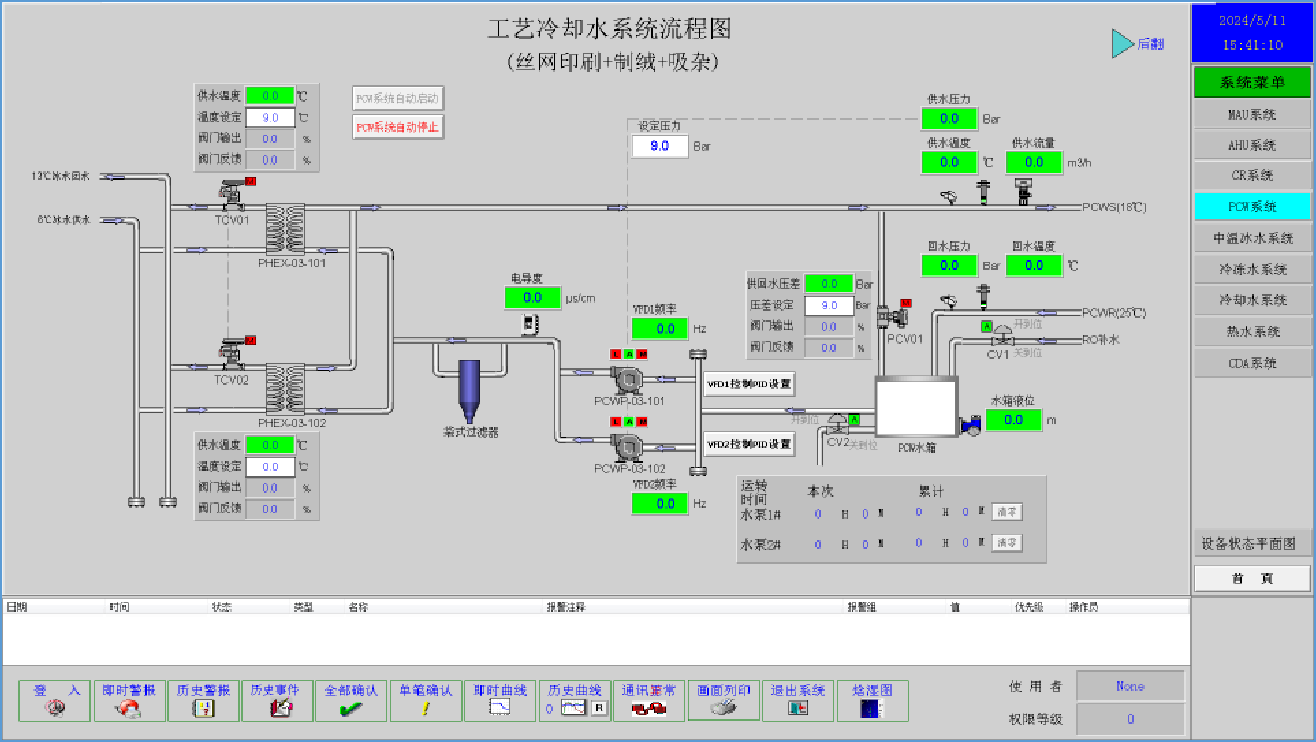1316x742 pixels.
Task: Toggle the red M indicator on TCV01
Action: click(251, 181)
